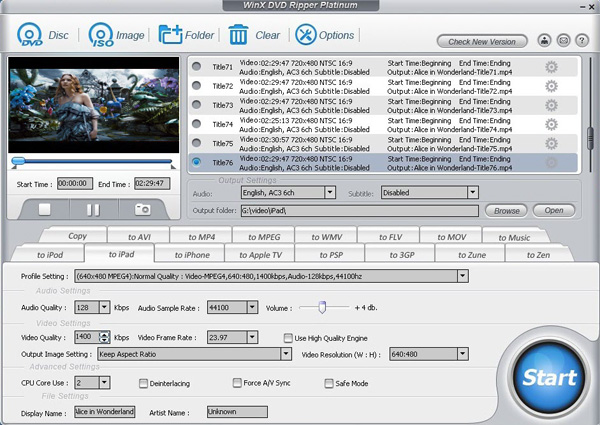Enable Use High Quality Engine checkbox
The width and height of the screenshot is (600, 425).
click(x=288, y=338)
